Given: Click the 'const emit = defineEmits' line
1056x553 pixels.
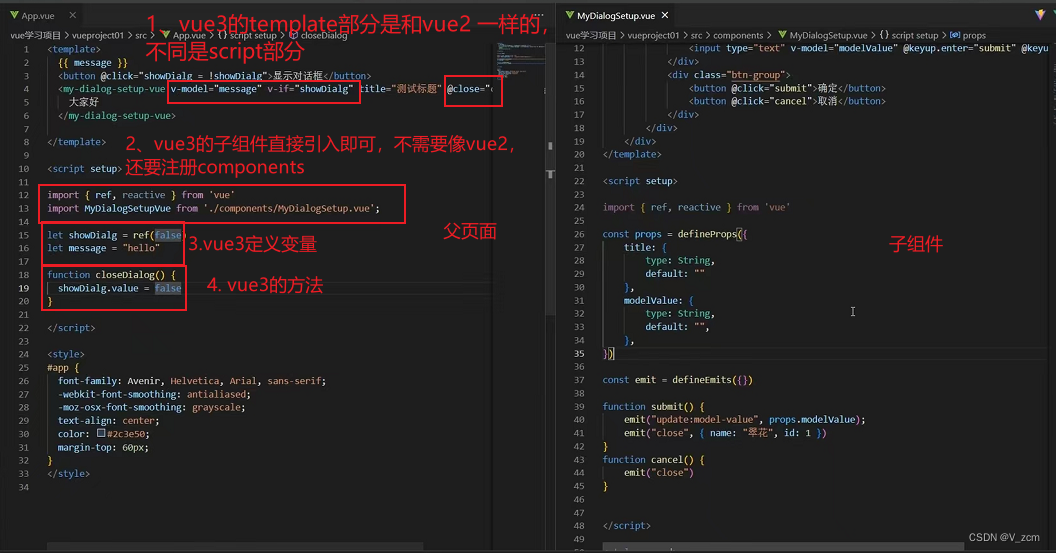Looking at the screenshot, I should click(x=678, y=381).
